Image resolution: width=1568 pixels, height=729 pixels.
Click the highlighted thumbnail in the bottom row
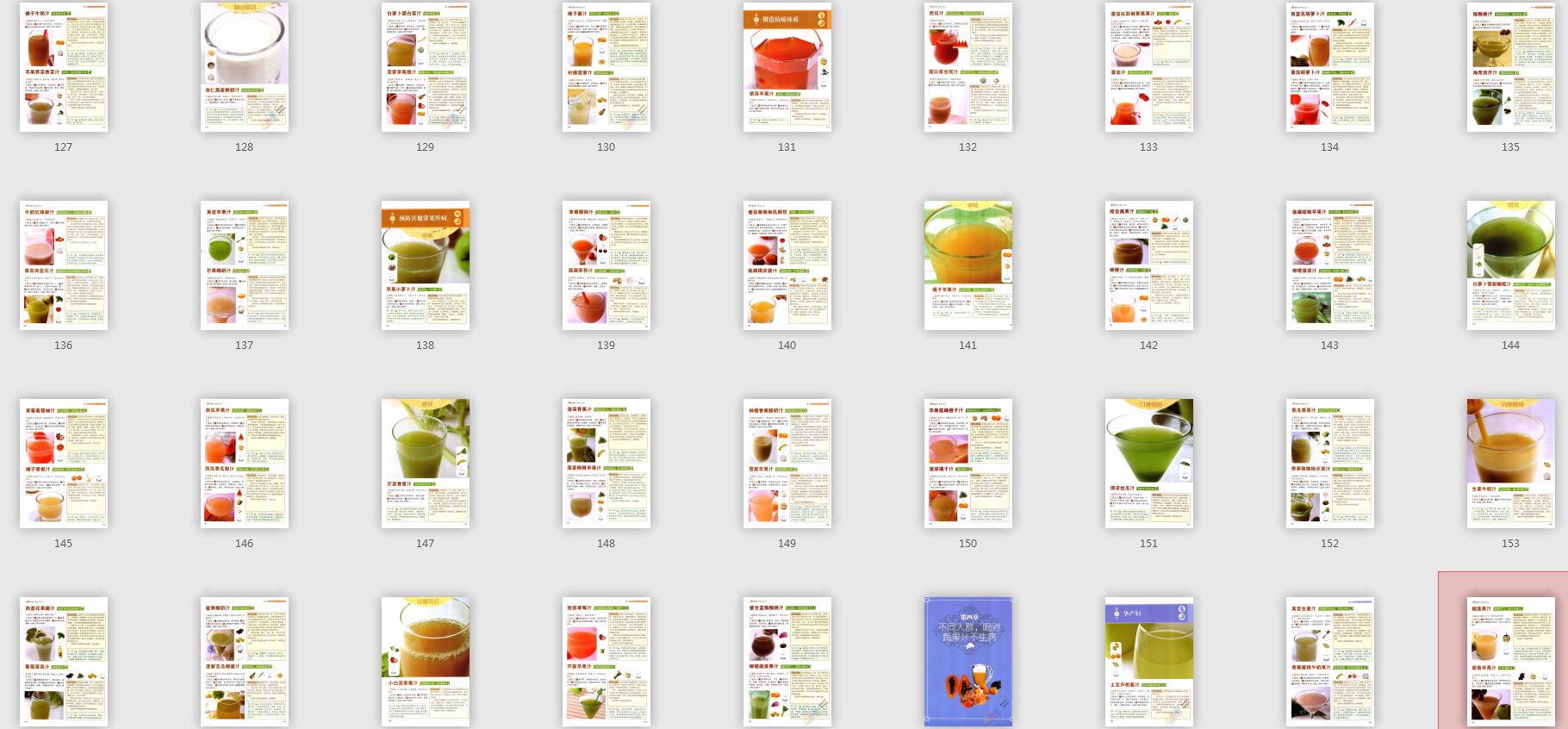(x=1511, y=662)
